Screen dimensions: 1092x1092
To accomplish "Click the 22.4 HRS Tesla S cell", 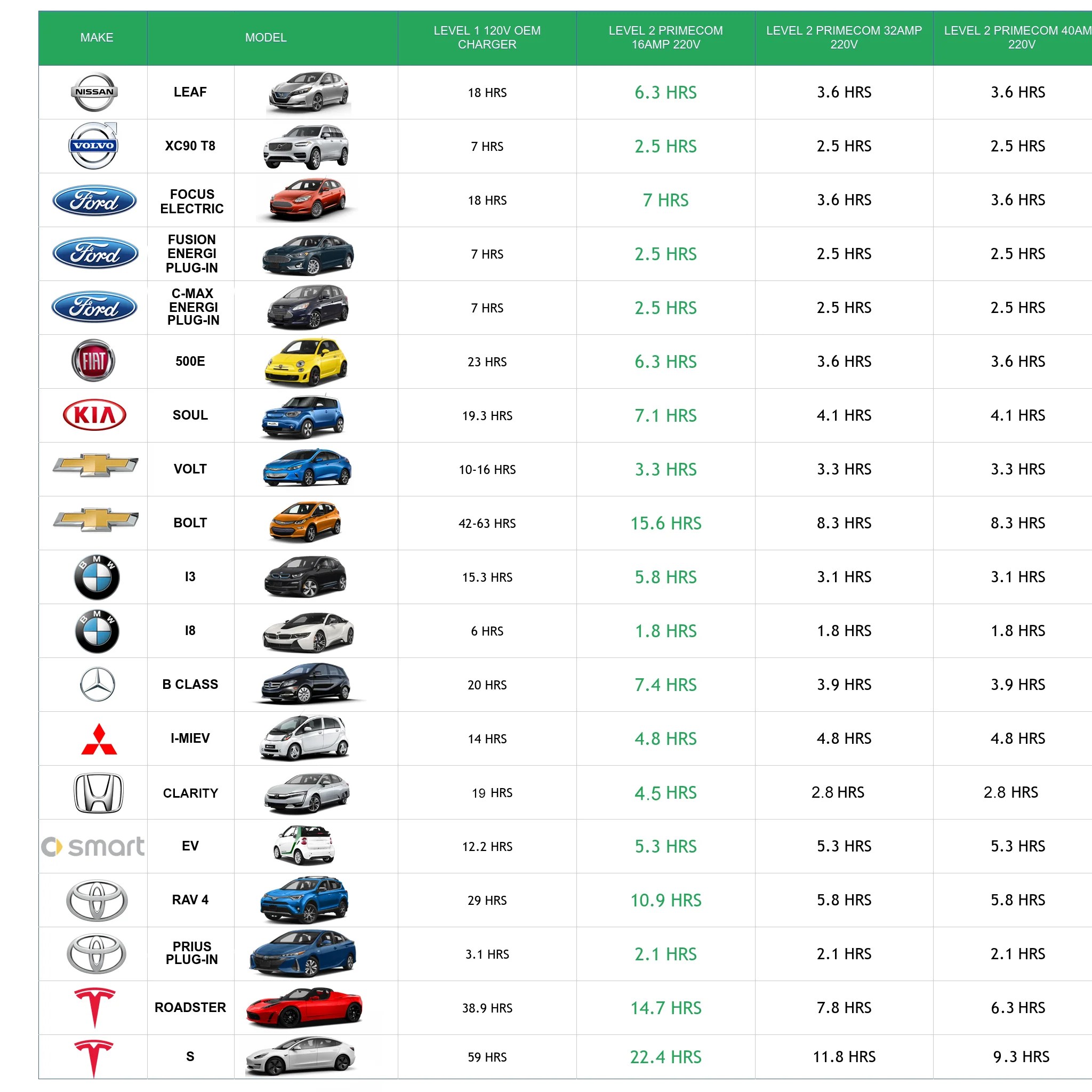I will coord(665,1057).
